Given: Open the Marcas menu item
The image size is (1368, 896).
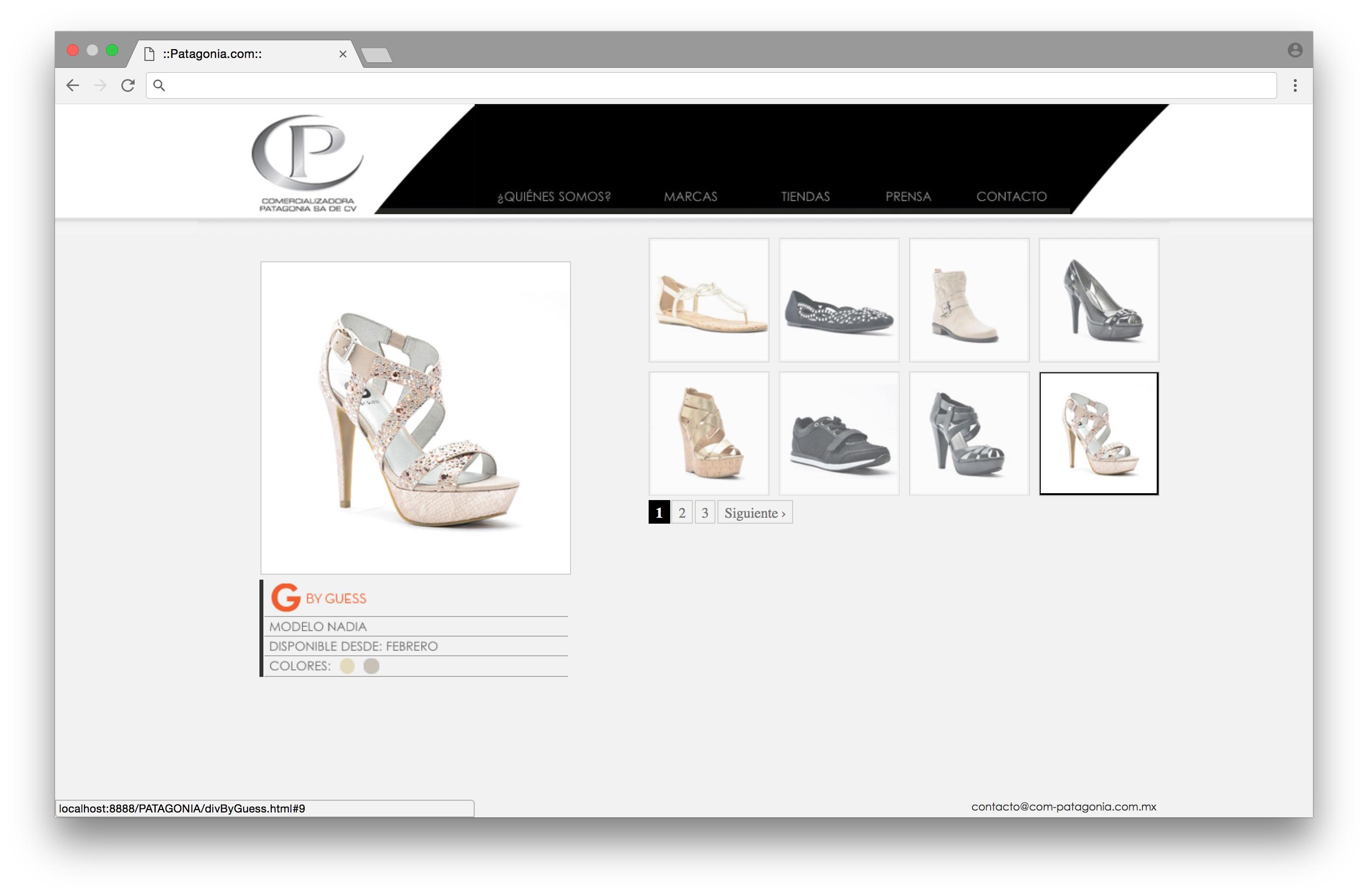Looking at the screenshot, I should (x=690, y=196).
